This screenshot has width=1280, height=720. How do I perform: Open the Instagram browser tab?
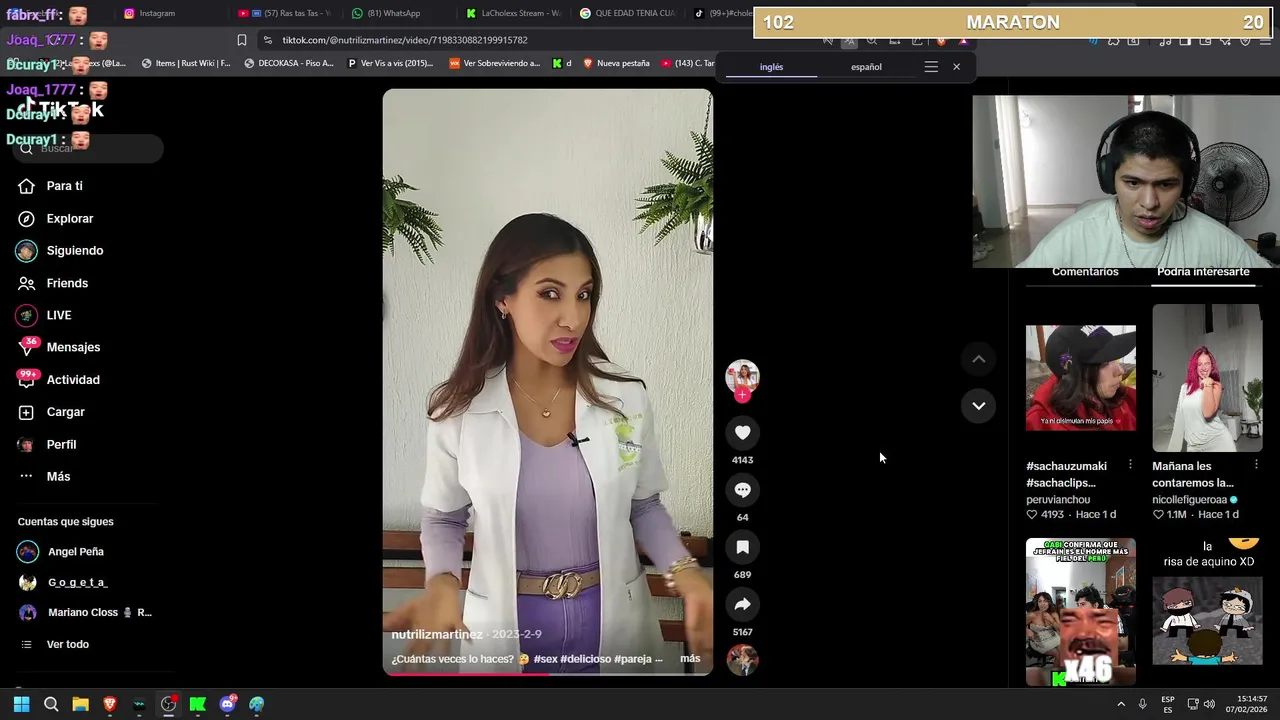[x=150, y=13]
